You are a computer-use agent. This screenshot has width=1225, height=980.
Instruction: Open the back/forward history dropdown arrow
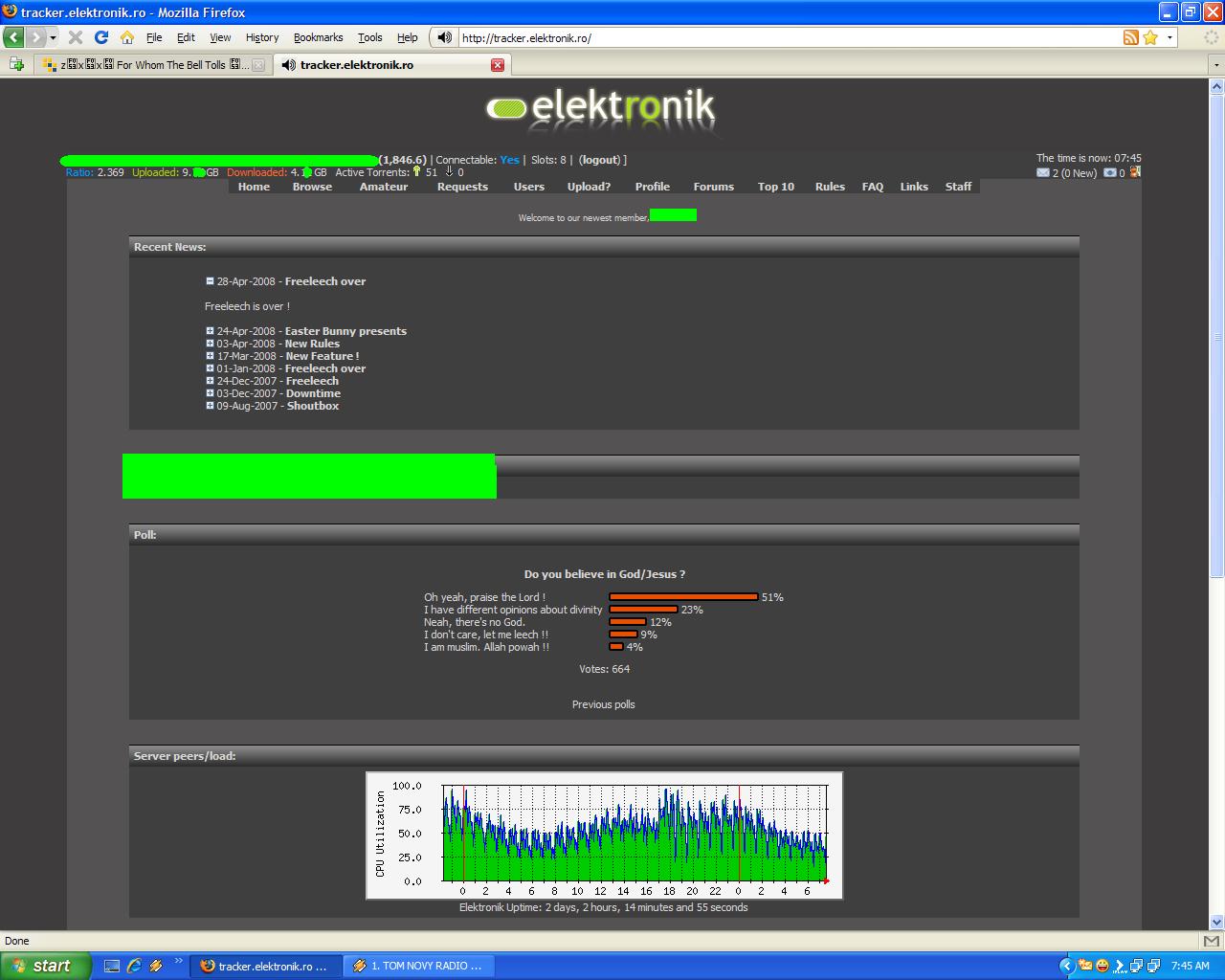53,37
